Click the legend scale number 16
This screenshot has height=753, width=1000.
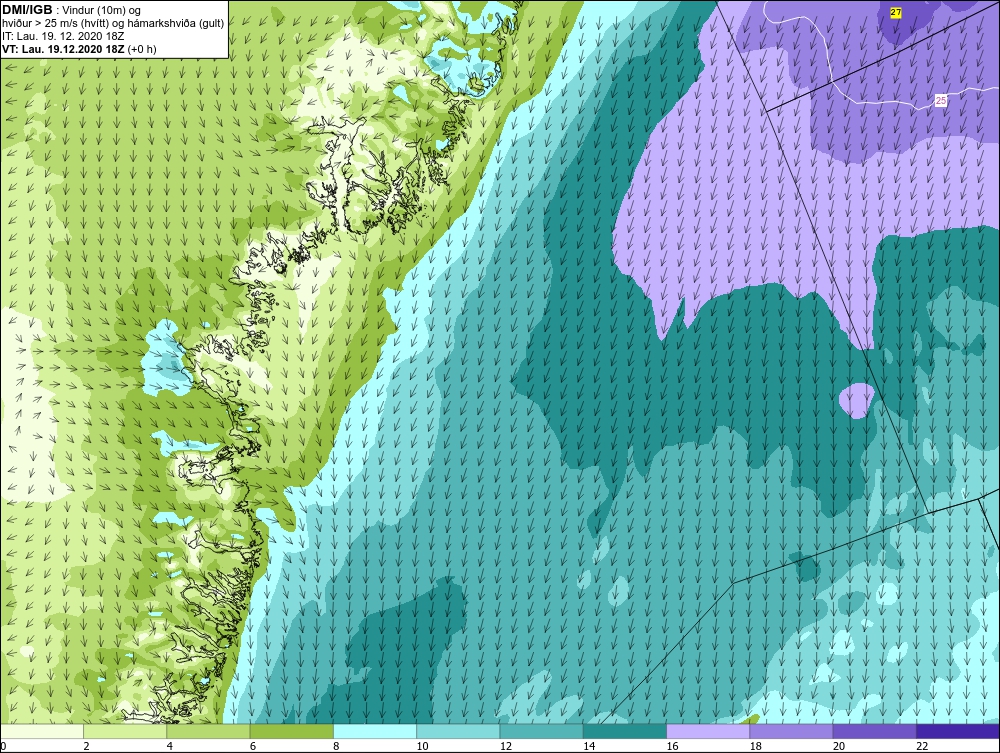click(672, 747)
